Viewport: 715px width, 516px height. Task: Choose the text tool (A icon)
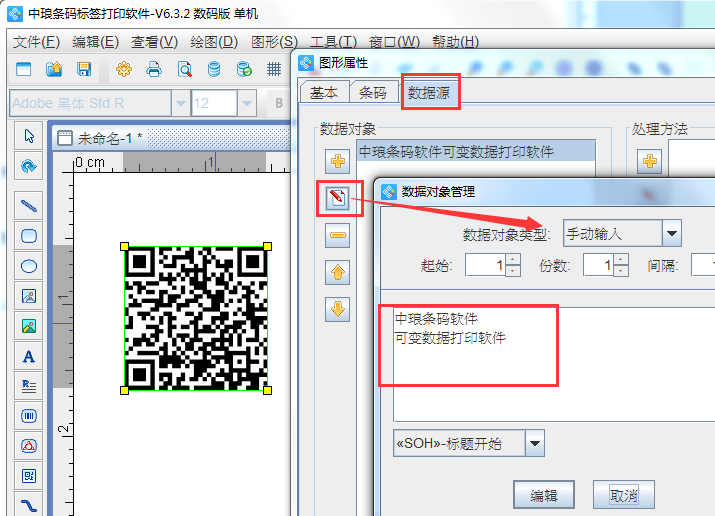point(29,356)
